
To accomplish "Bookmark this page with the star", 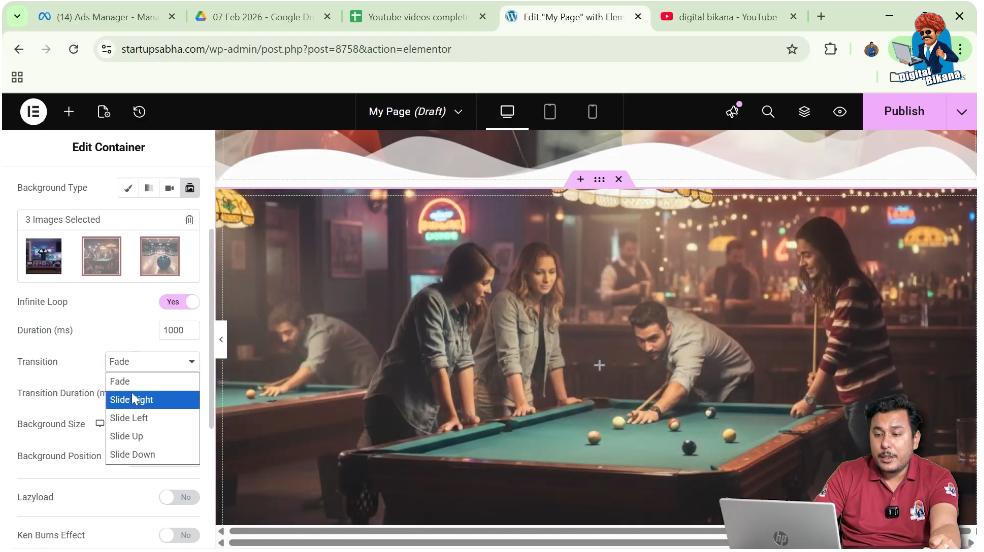I will point(792,49).
